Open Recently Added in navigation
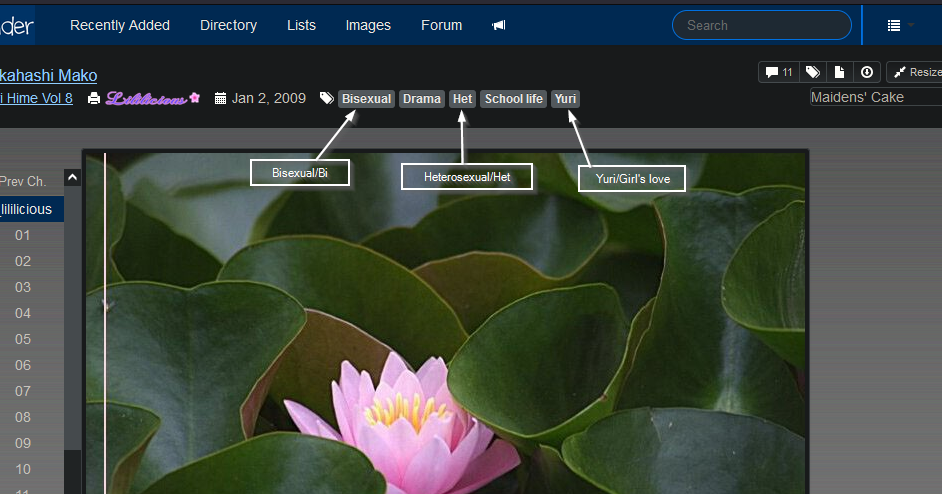Viewport: 942px width, 494px height. pyautogui.click(x=120, y=25)
